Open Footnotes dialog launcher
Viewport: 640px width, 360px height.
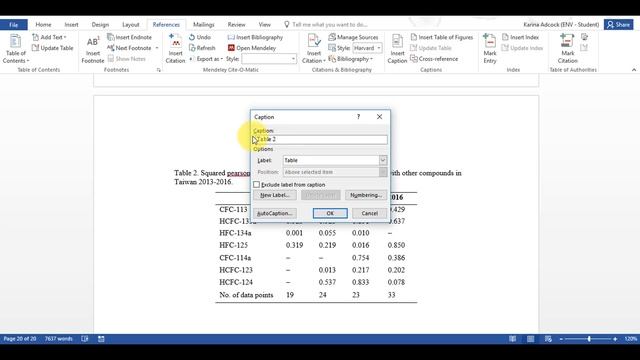tap(158, 70)
